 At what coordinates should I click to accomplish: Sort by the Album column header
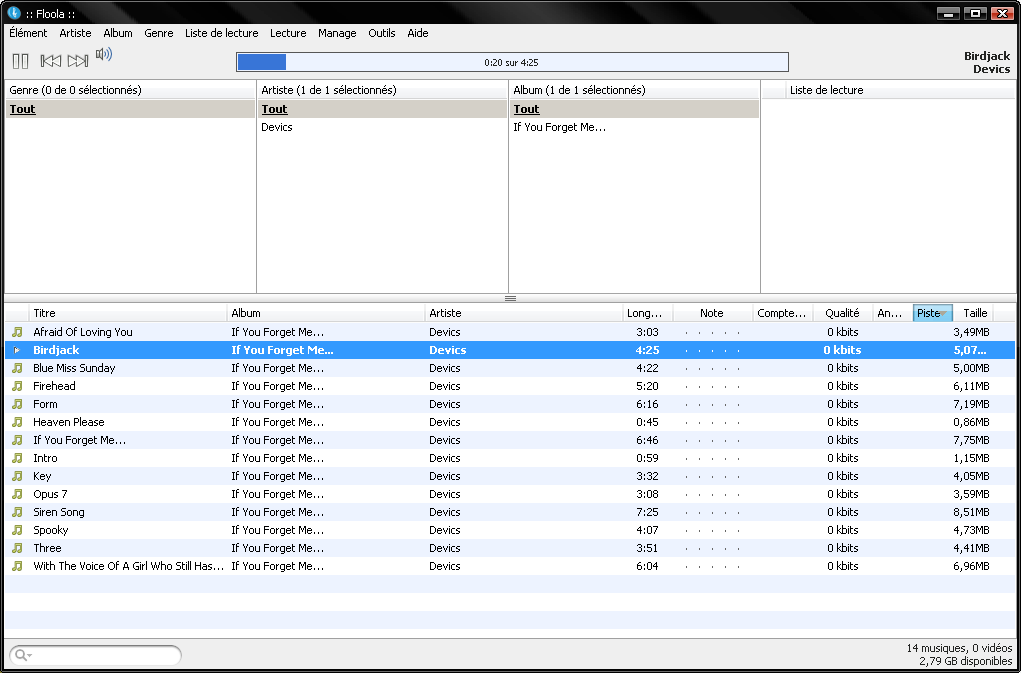[326, 313]
